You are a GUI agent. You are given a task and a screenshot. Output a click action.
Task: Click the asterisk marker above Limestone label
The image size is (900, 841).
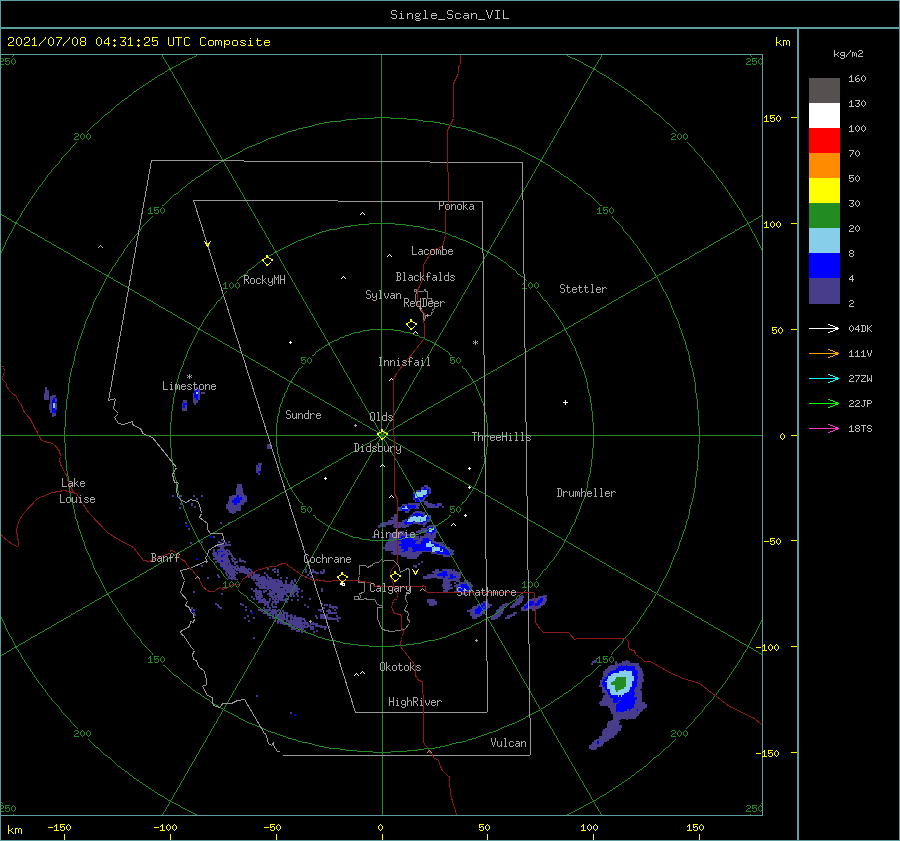[x=189, y=377]
